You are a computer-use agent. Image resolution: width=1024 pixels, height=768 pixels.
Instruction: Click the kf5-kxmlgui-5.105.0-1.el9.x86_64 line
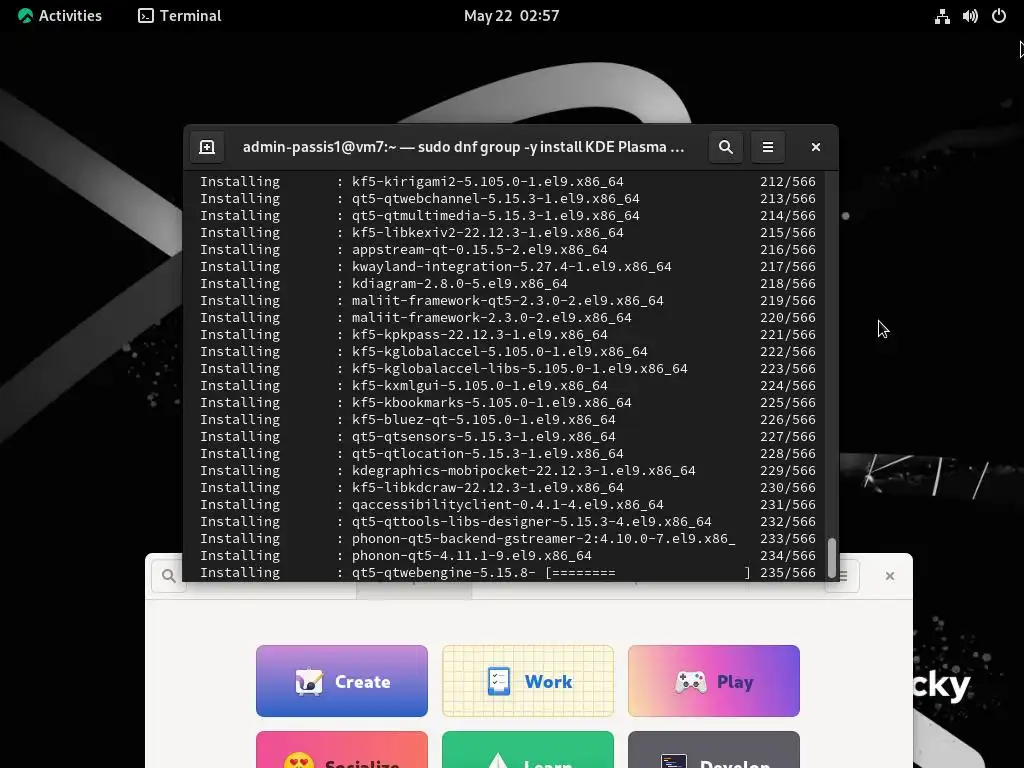click(x=507, y=385)
